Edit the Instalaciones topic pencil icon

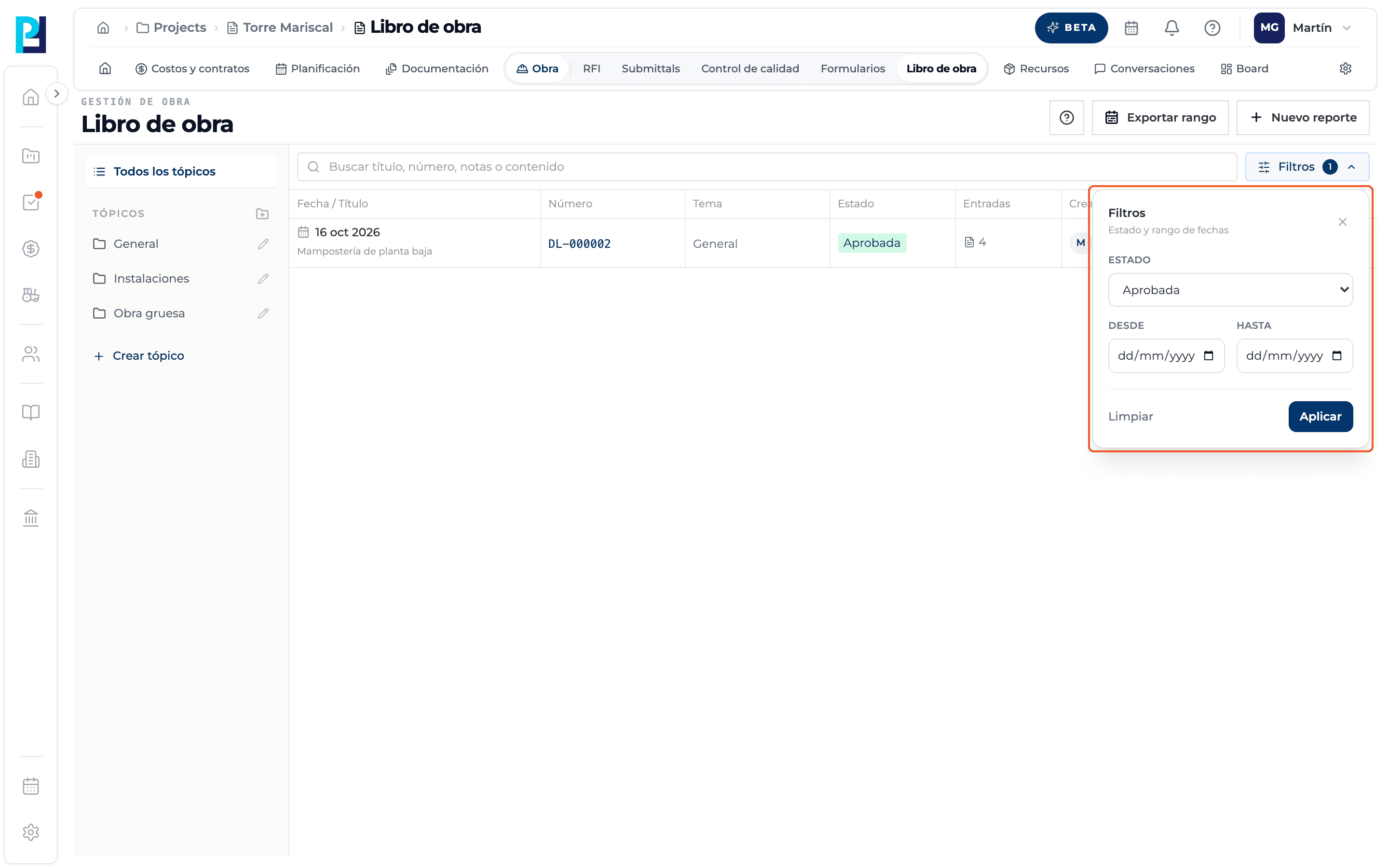[x=263, y=278]
